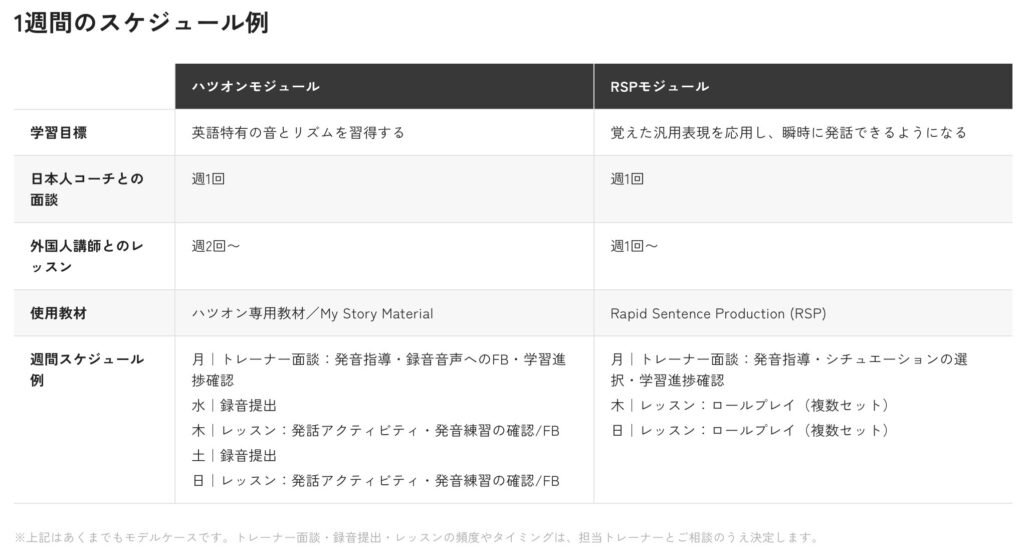Click the 外国人講師とのレッスン row label

coord(86,256)
